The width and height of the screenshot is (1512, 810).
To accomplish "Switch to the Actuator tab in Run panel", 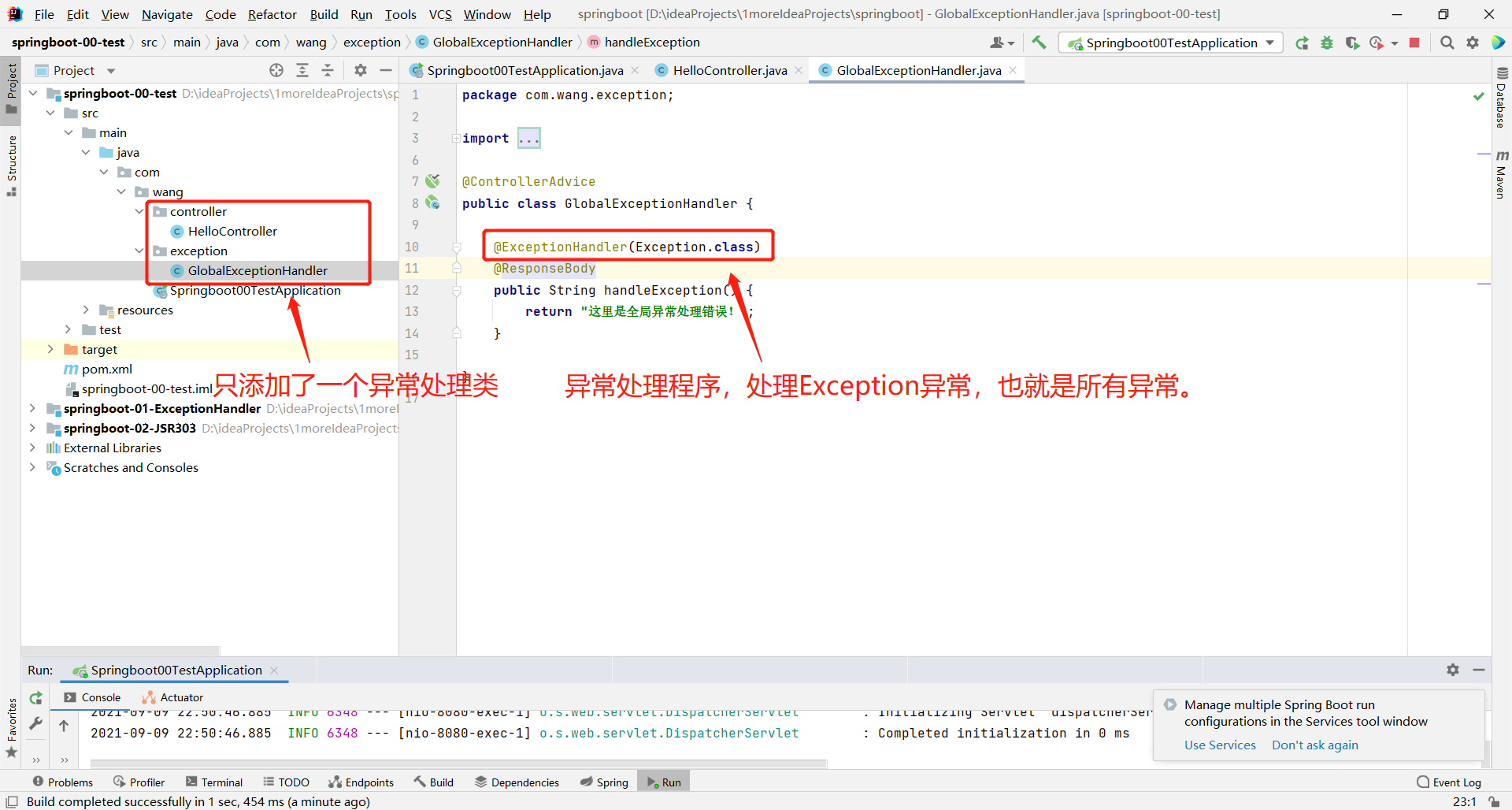I will coord(172,697).
